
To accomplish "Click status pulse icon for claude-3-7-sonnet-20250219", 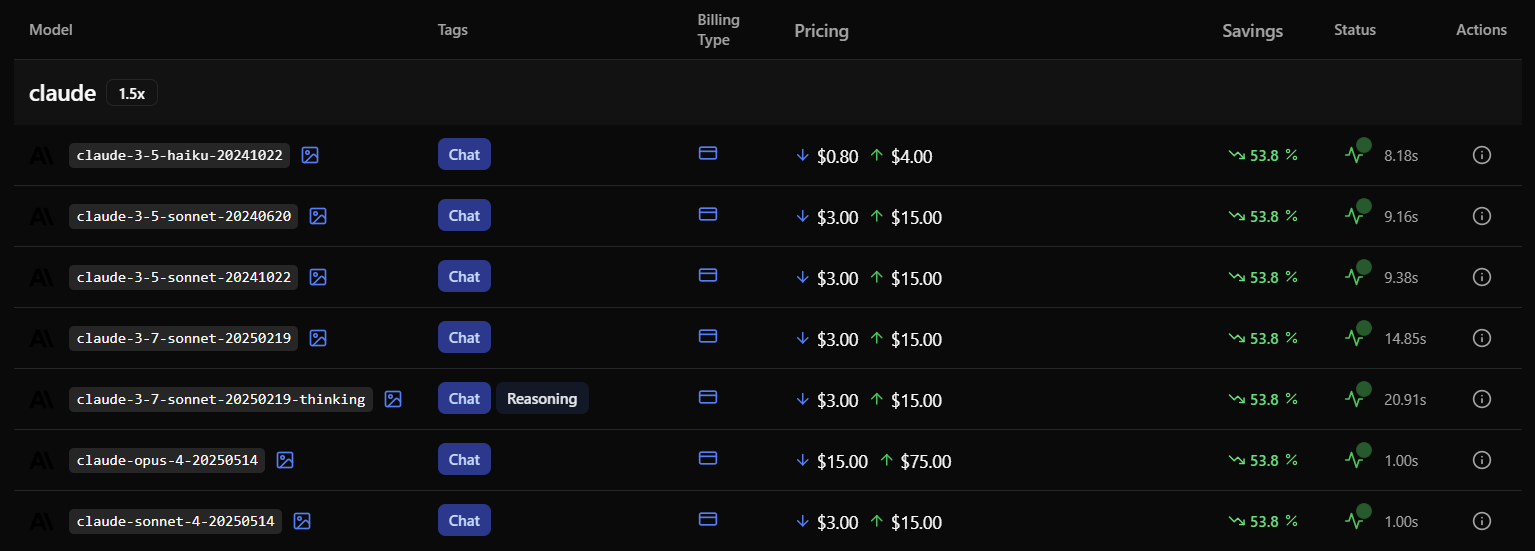I will click(x=1355, y=338).
